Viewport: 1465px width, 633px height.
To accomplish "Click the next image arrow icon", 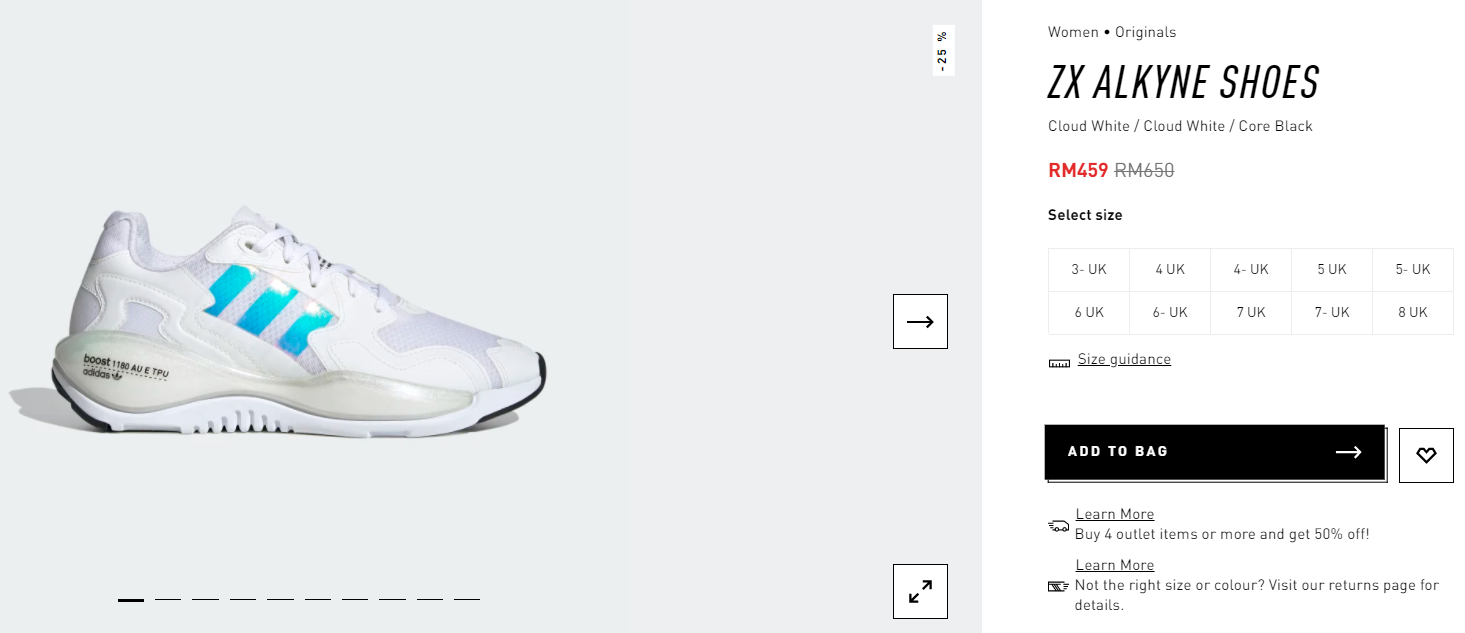I will coord(920,321).
